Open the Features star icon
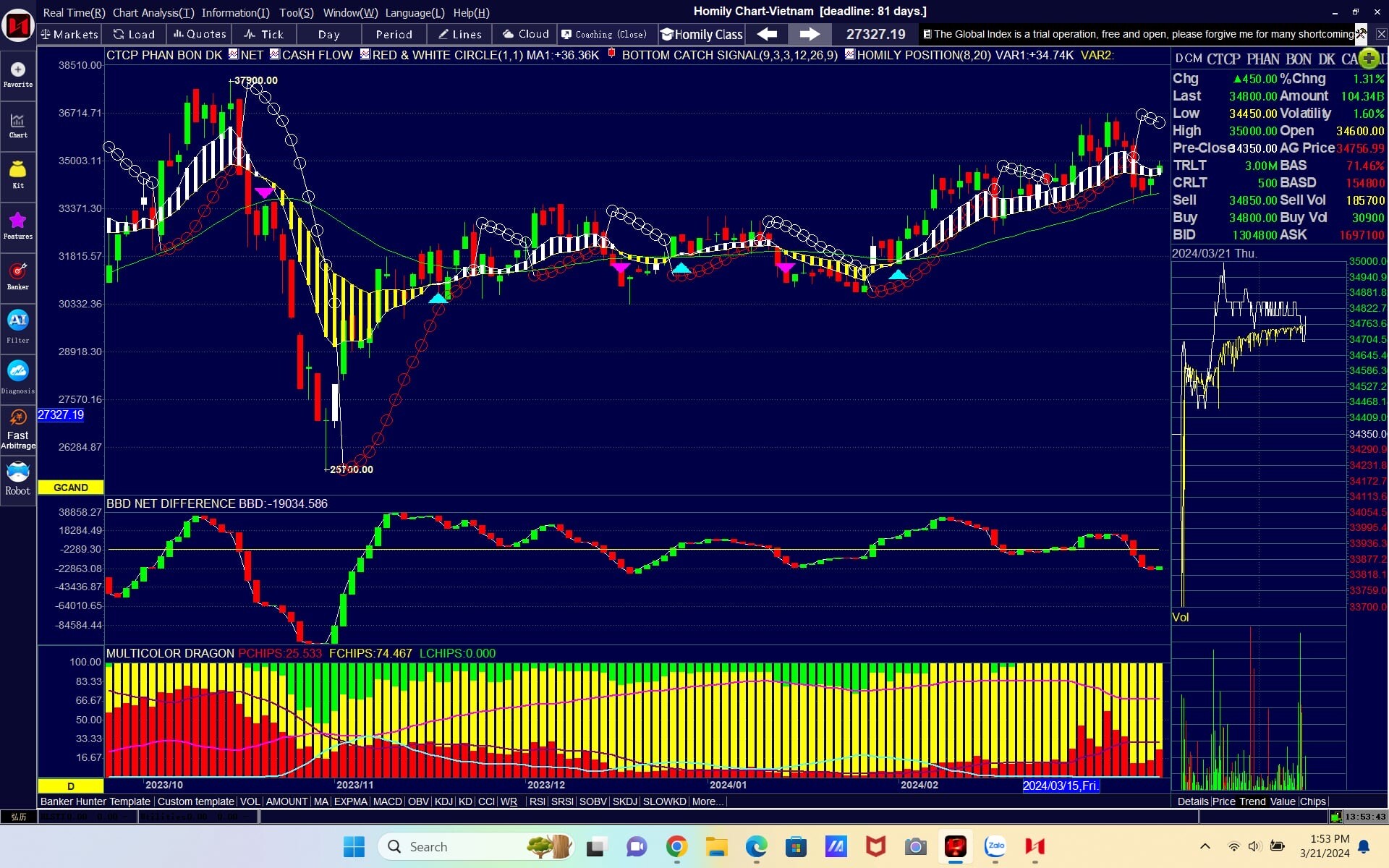 (18, 226)
